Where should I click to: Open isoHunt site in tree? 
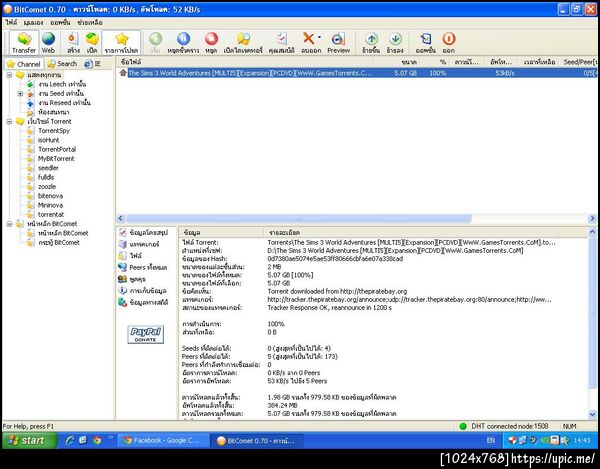point(49,140)
